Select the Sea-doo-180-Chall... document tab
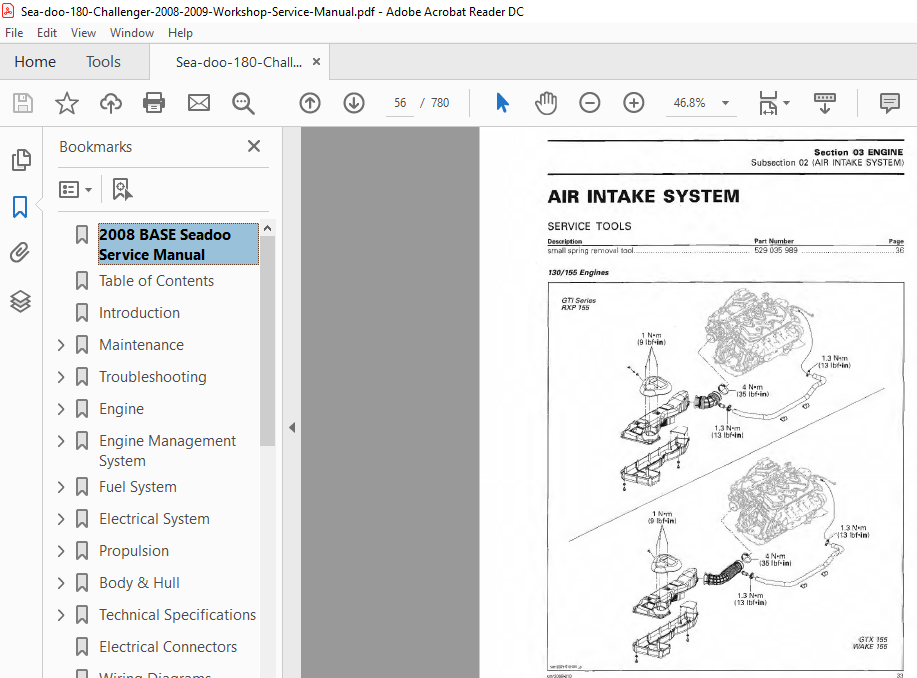The width and height of the screenshot is (917, 678). point(239,62)
